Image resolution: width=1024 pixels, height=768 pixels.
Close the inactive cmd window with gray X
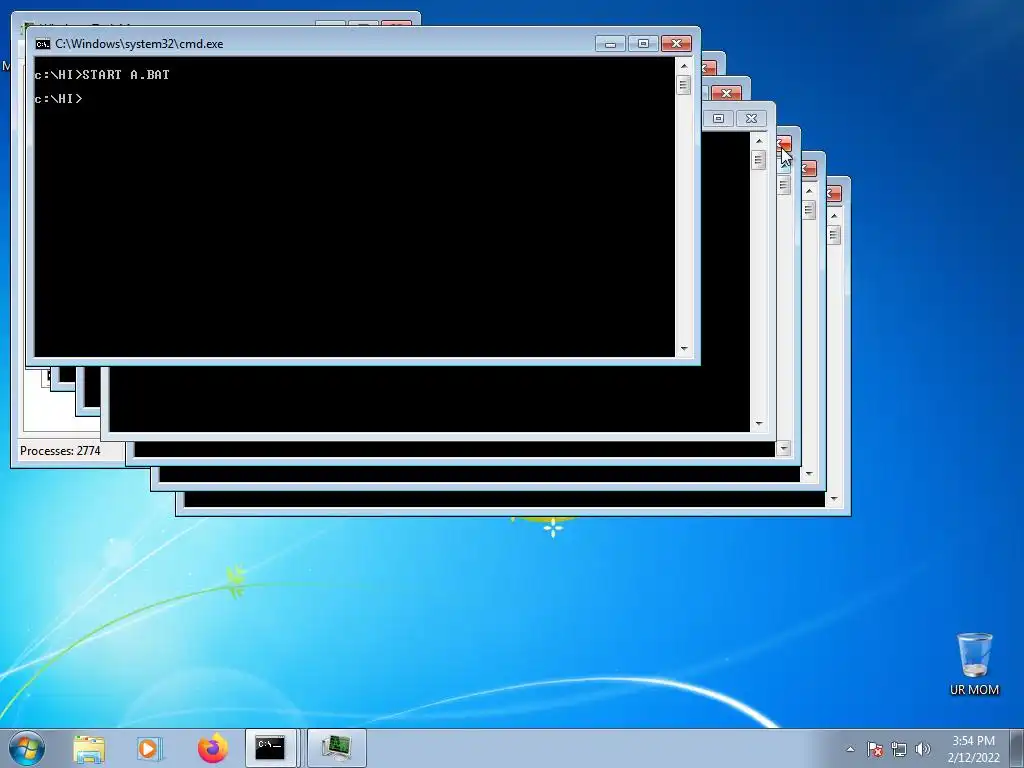tap(752, 118)
